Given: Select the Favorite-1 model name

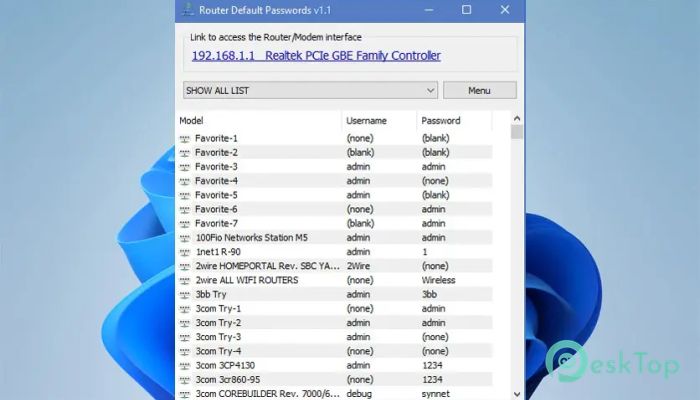Looking at the screenshot, I should click(x=216, y=138).
